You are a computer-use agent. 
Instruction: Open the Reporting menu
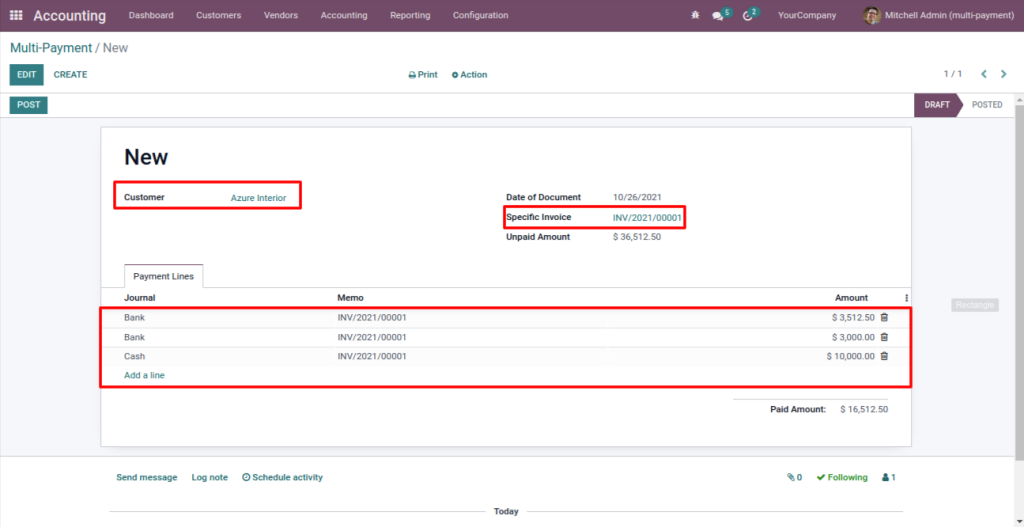click(410, 15)
